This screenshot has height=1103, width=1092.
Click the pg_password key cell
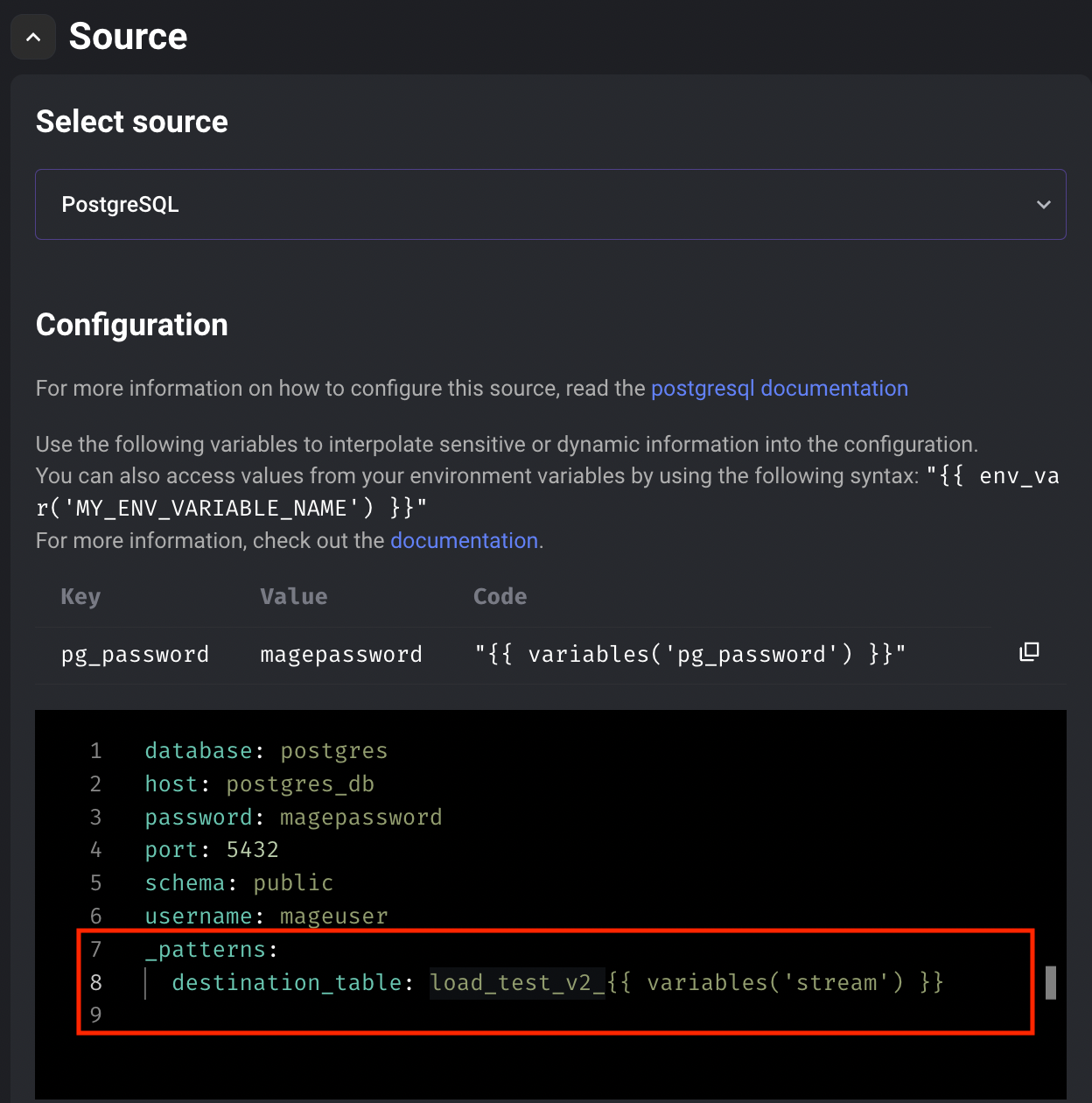pos(135,655)
